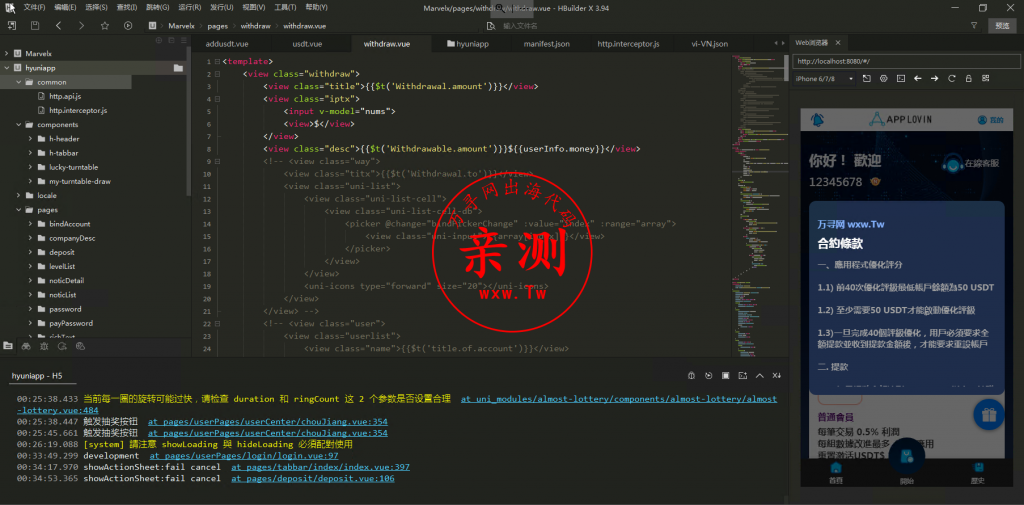This screenshot has height=505, width=1024.
Task: Click the console stop square icon
Action: [726, 376]
